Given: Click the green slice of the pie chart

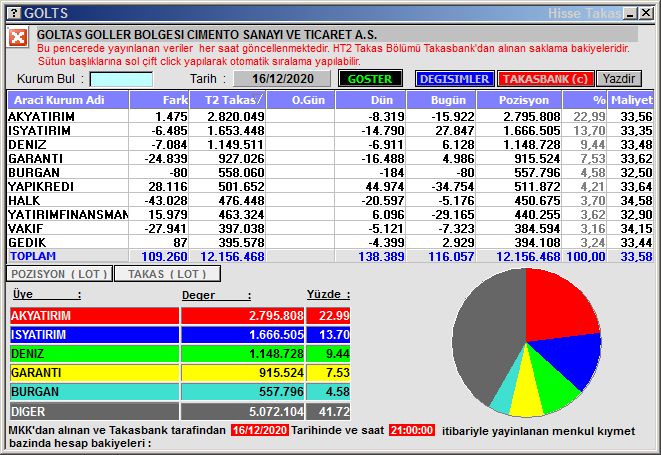Looking at the screenshot, I should pyautogui.click(x=550, y=386).
